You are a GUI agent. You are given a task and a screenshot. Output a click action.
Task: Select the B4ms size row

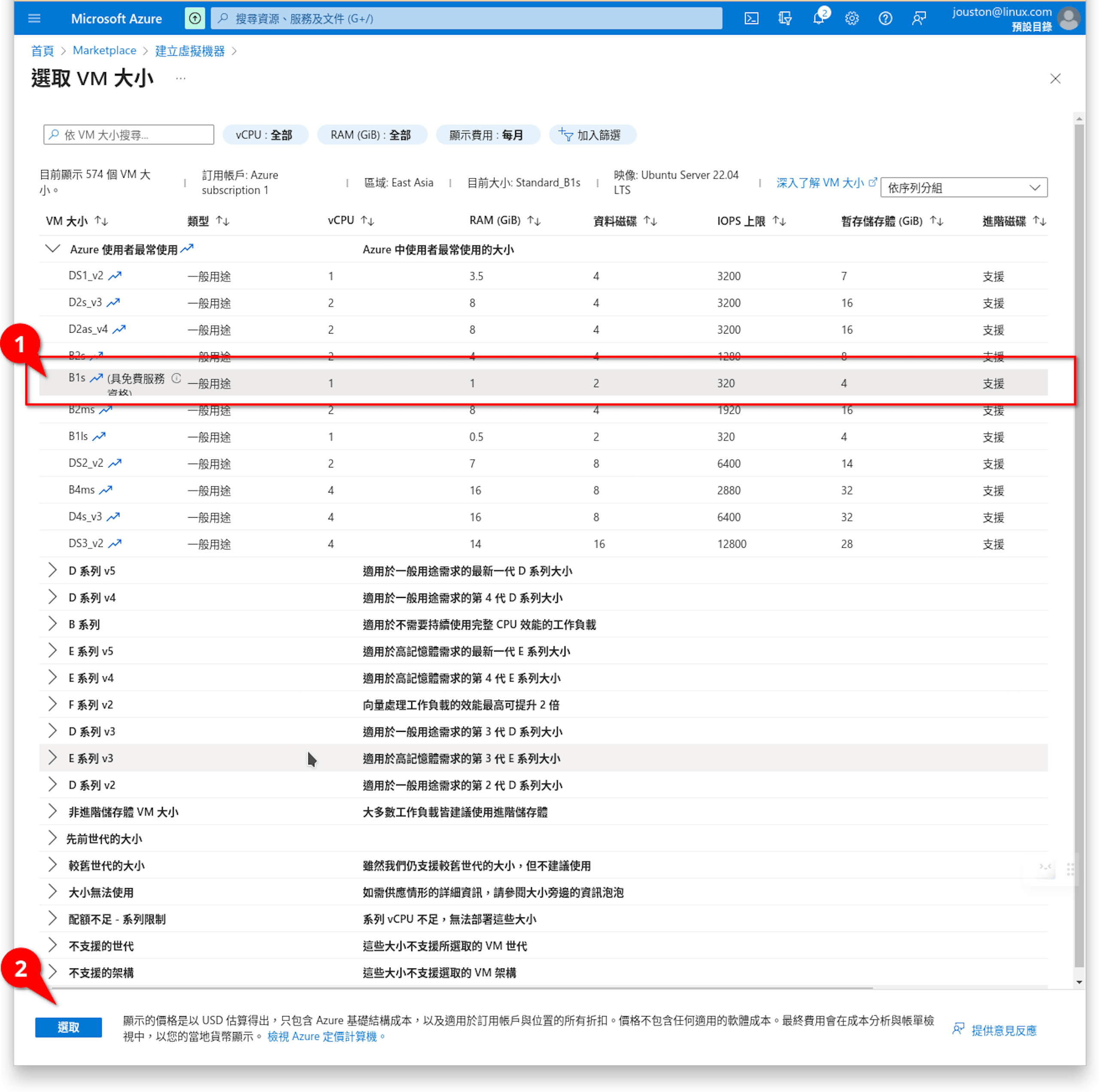(543, 490)
